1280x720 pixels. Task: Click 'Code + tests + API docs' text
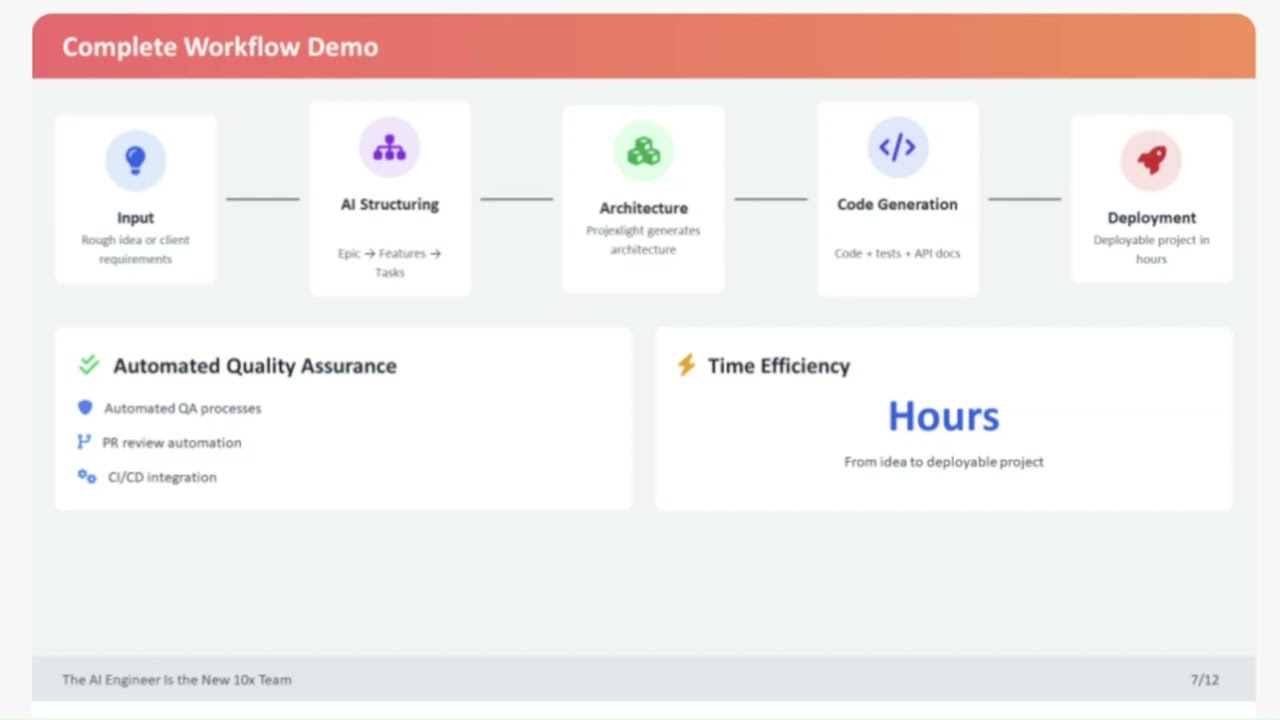tap(897, 254)
